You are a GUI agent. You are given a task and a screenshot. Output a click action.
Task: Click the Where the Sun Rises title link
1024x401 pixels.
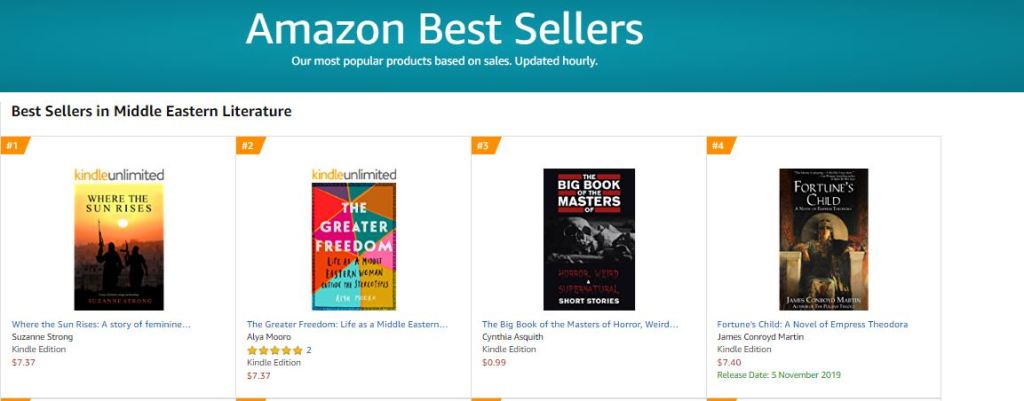pyautogui.click(x=101, y=324)
